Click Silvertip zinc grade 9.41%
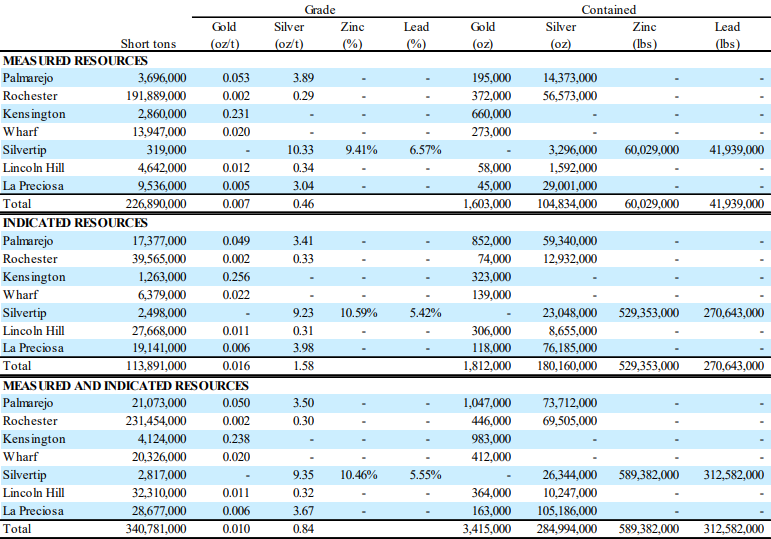This screenshot has width=771, height=539. tap(361, 150)
